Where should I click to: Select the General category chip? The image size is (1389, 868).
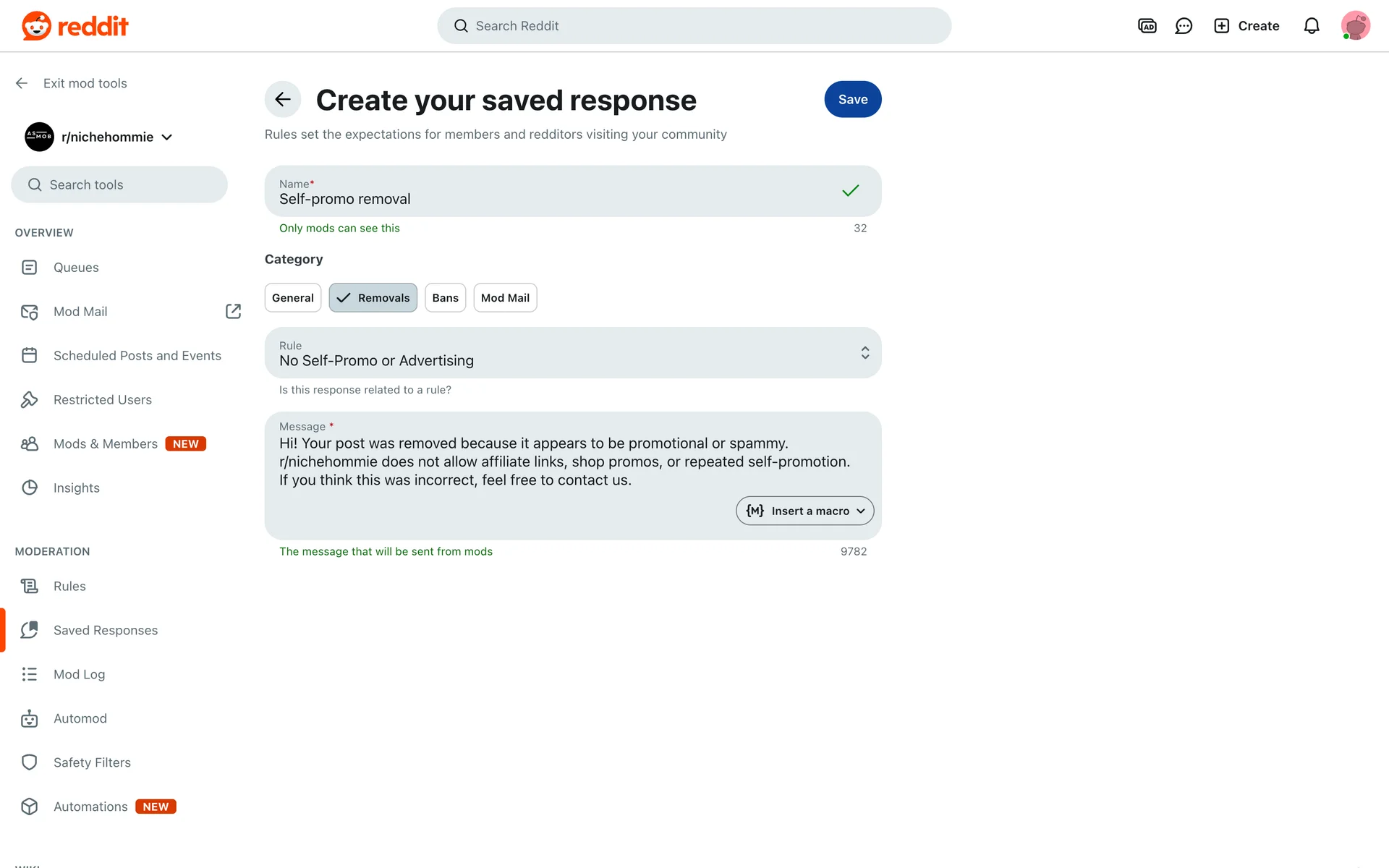[x=292, y=298]
